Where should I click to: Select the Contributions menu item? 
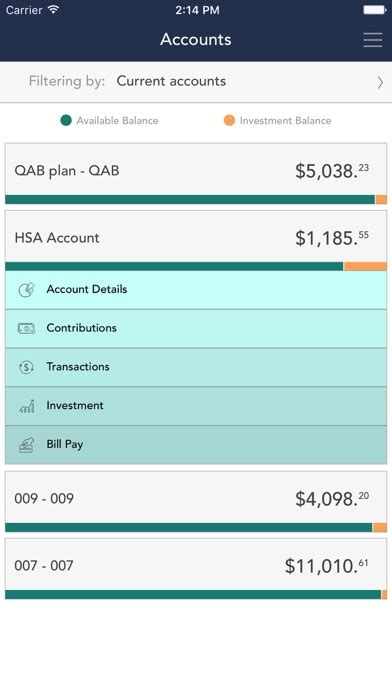click(x=196, y=328)
